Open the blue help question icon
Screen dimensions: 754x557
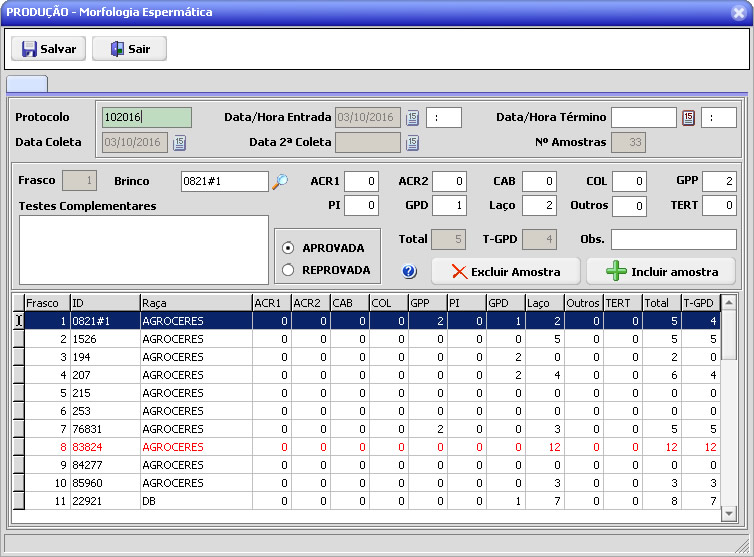pyautogui.click(x=409, y=271)
